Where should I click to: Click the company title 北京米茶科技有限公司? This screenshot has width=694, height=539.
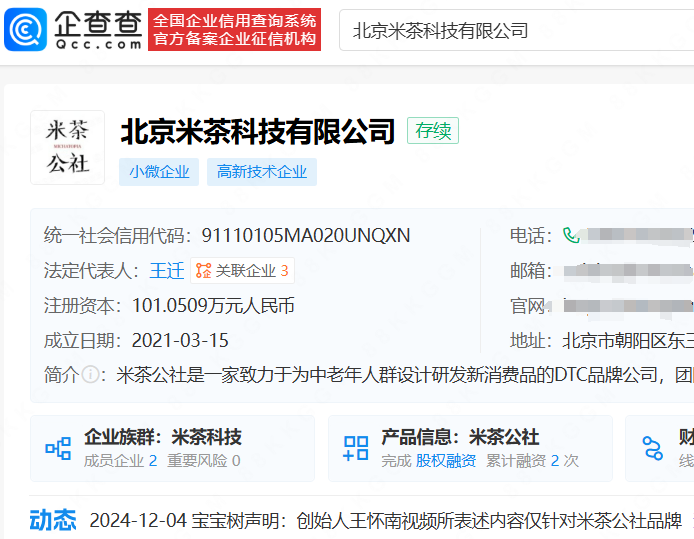click(258, 131)
